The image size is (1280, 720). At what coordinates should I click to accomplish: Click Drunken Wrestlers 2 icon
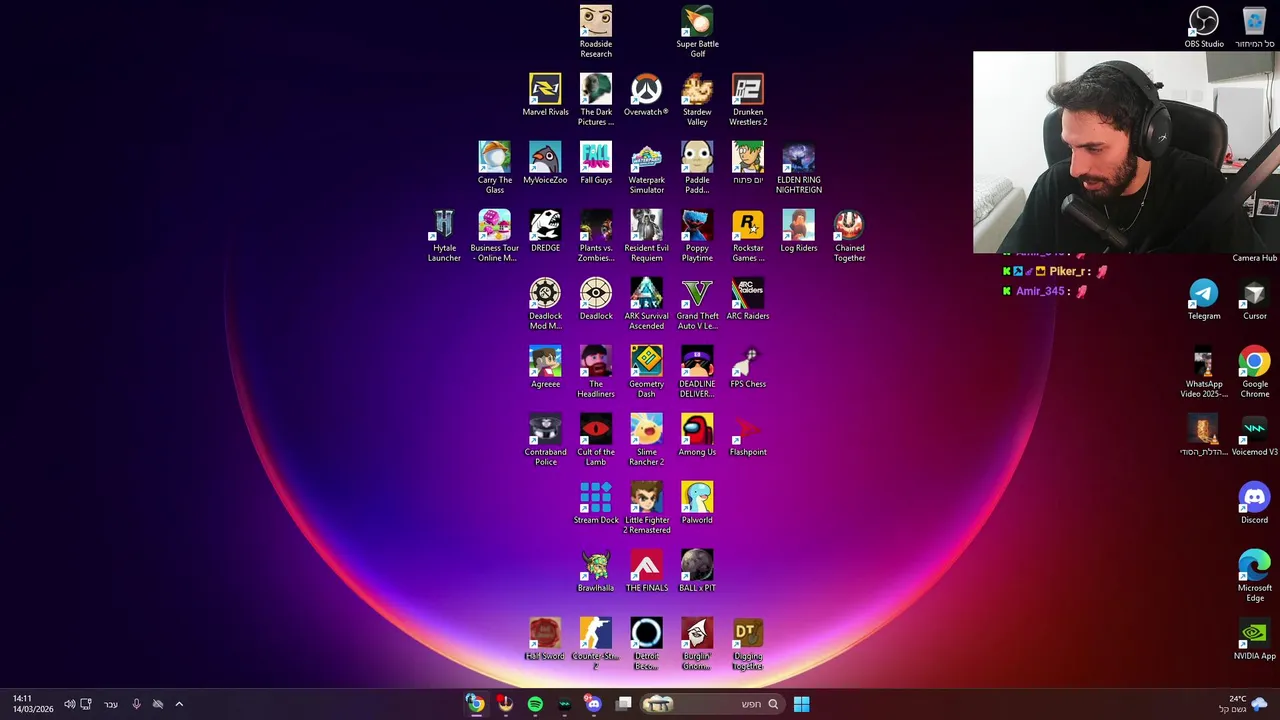[x=748, y=99]
